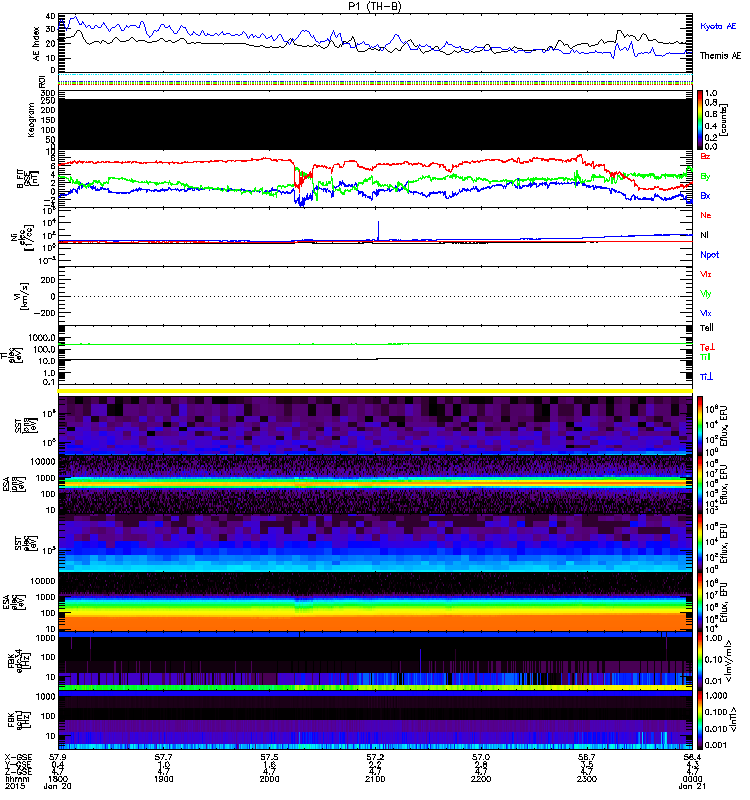Select the red 'Te⊥' legend label
This screenshot has width=750, height=800.
[707, 347]
